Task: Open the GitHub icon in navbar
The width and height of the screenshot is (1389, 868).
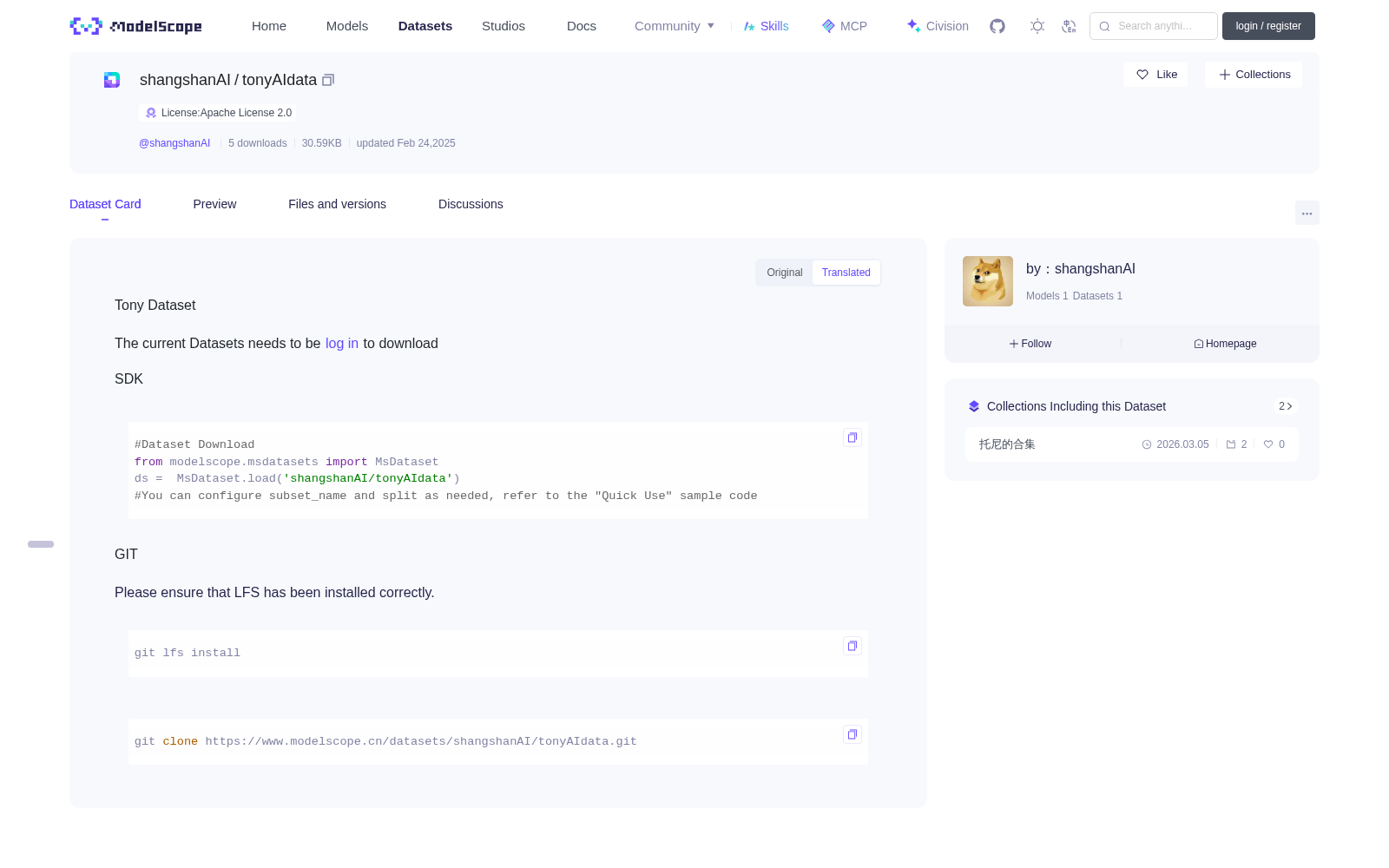Action: 997,26
